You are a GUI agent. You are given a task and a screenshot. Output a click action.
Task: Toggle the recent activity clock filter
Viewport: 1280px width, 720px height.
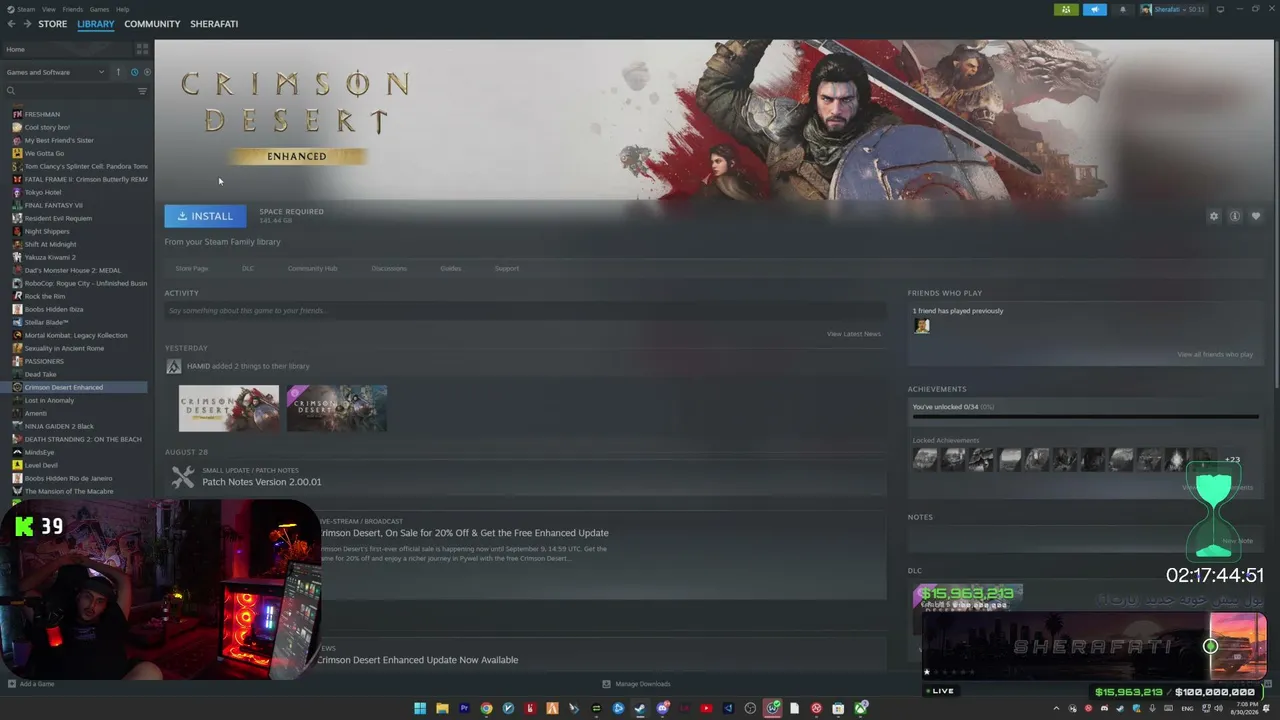click(134, 72)
